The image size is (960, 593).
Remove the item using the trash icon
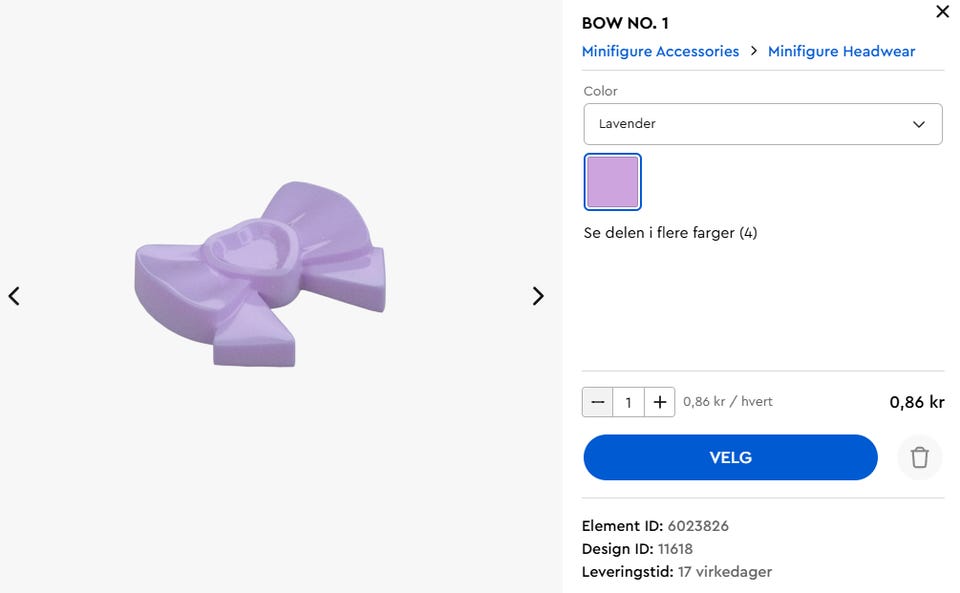[x=919, y=458]
